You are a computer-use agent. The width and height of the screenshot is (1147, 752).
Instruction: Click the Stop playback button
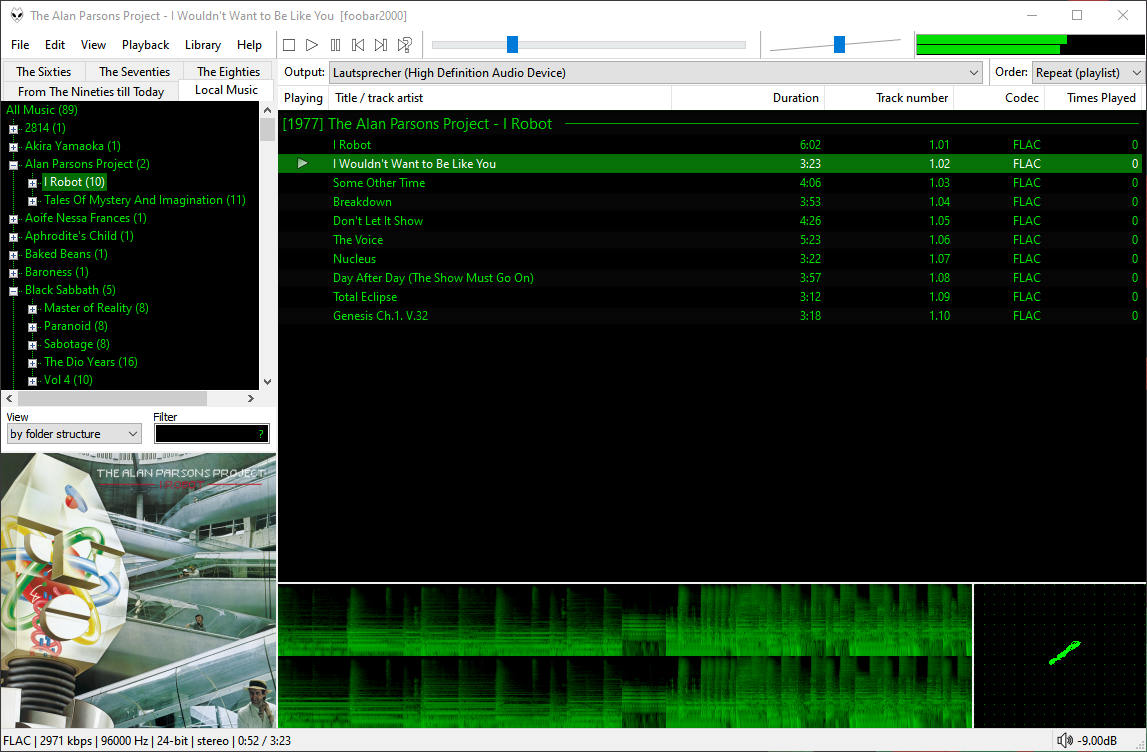[289, 45]
